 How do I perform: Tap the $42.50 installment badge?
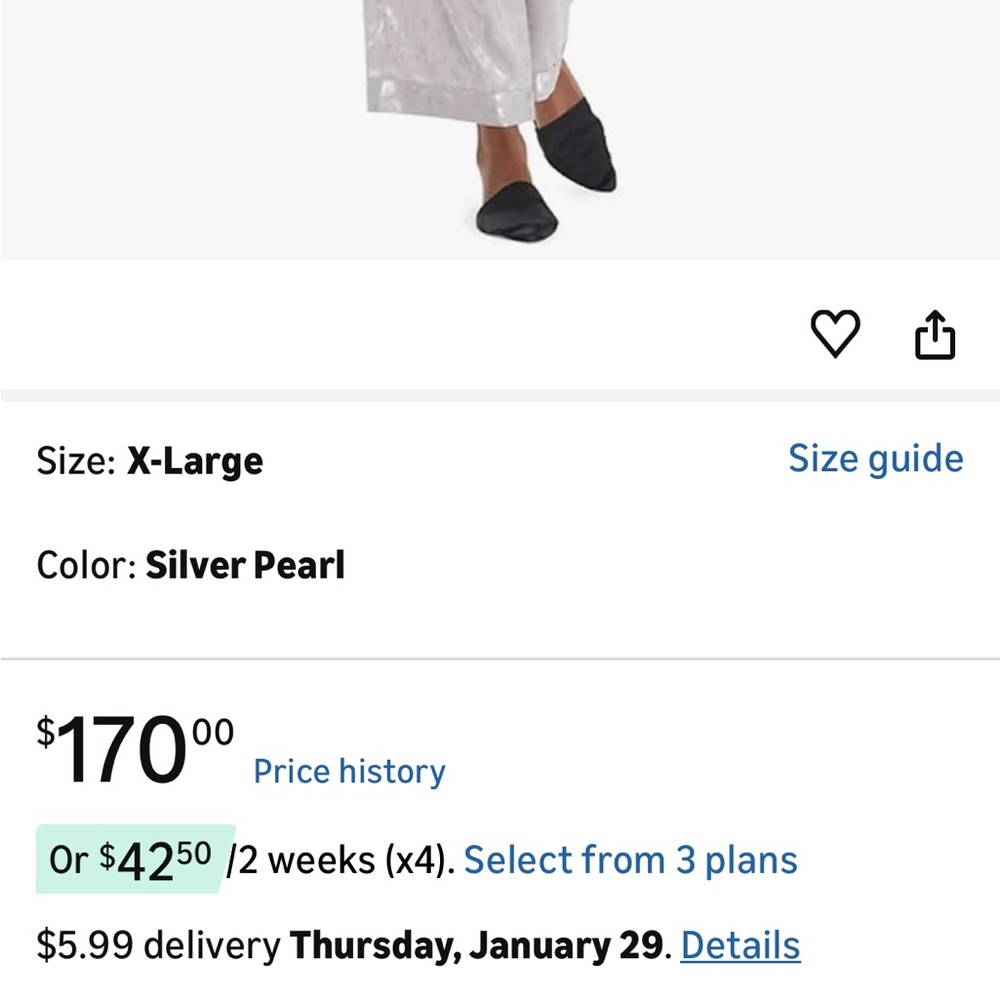tap(135, 859)
